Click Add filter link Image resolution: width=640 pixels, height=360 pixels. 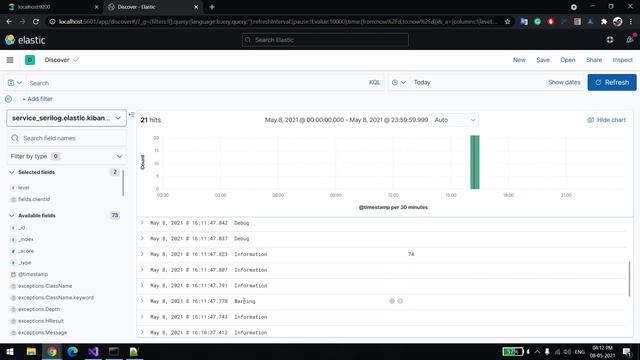pyautogui.click(x=37, y=99)
